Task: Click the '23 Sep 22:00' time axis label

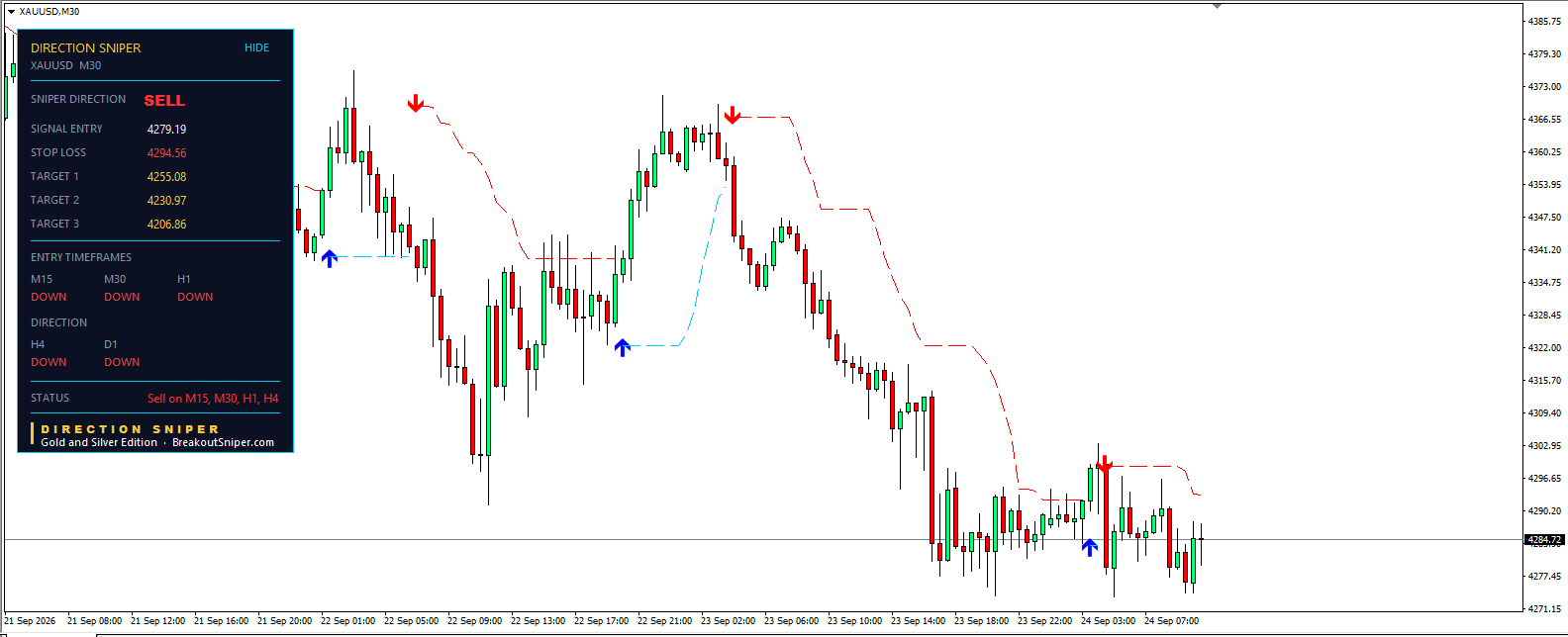Action: pyautogui.click(x=1045, y=621)
